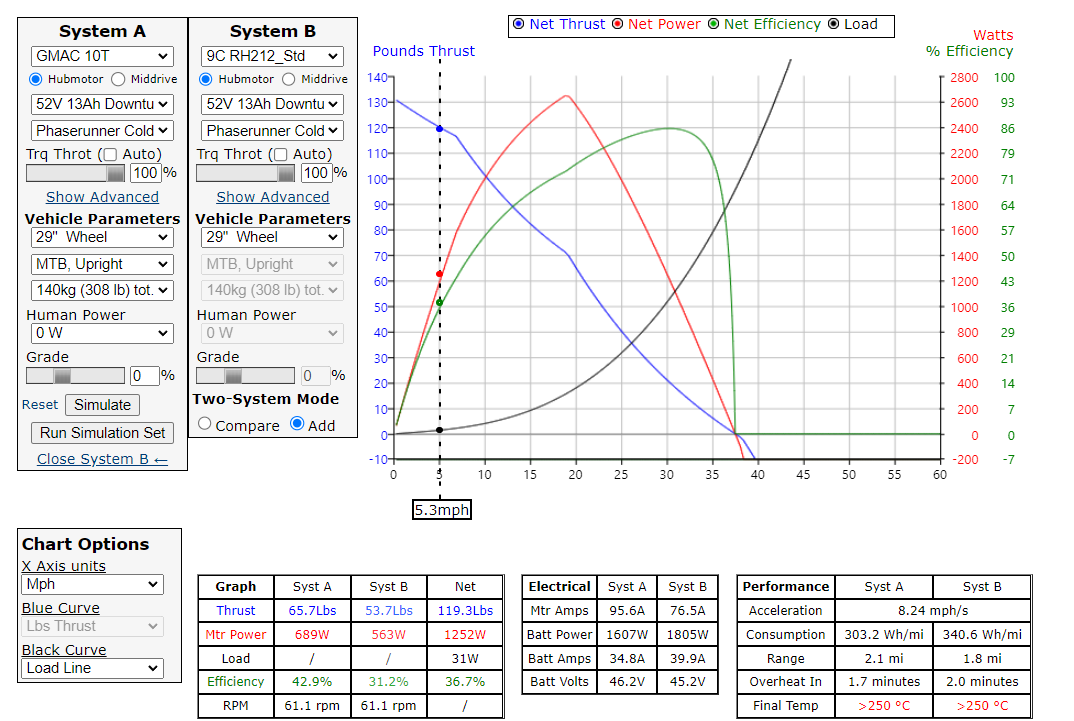Toggle Net Power legend radio
This screenshot has height=721, width=1074.
coord(617,24)
